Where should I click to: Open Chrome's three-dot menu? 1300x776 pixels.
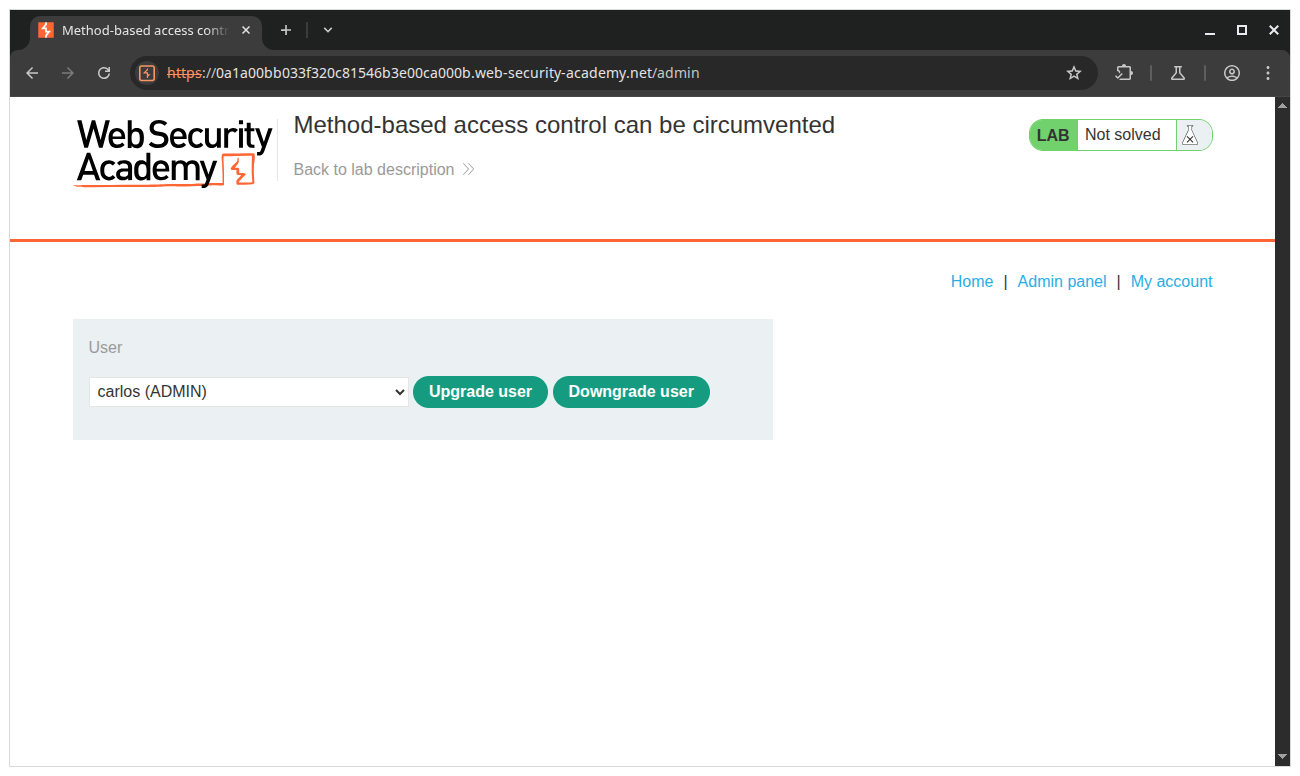(x=1267, y=72)
